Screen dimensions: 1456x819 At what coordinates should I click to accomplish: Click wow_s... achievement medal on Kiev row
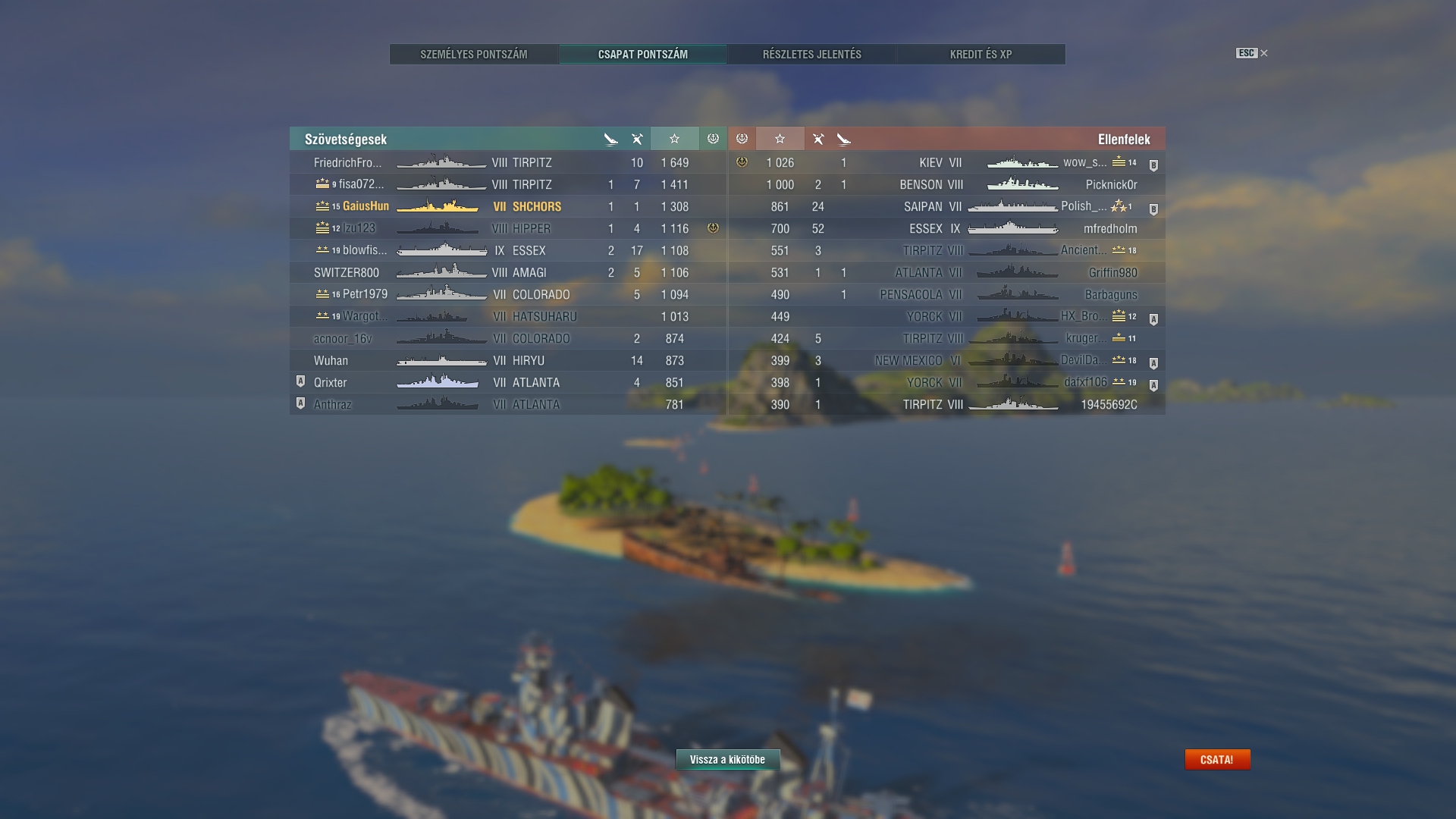742,162
